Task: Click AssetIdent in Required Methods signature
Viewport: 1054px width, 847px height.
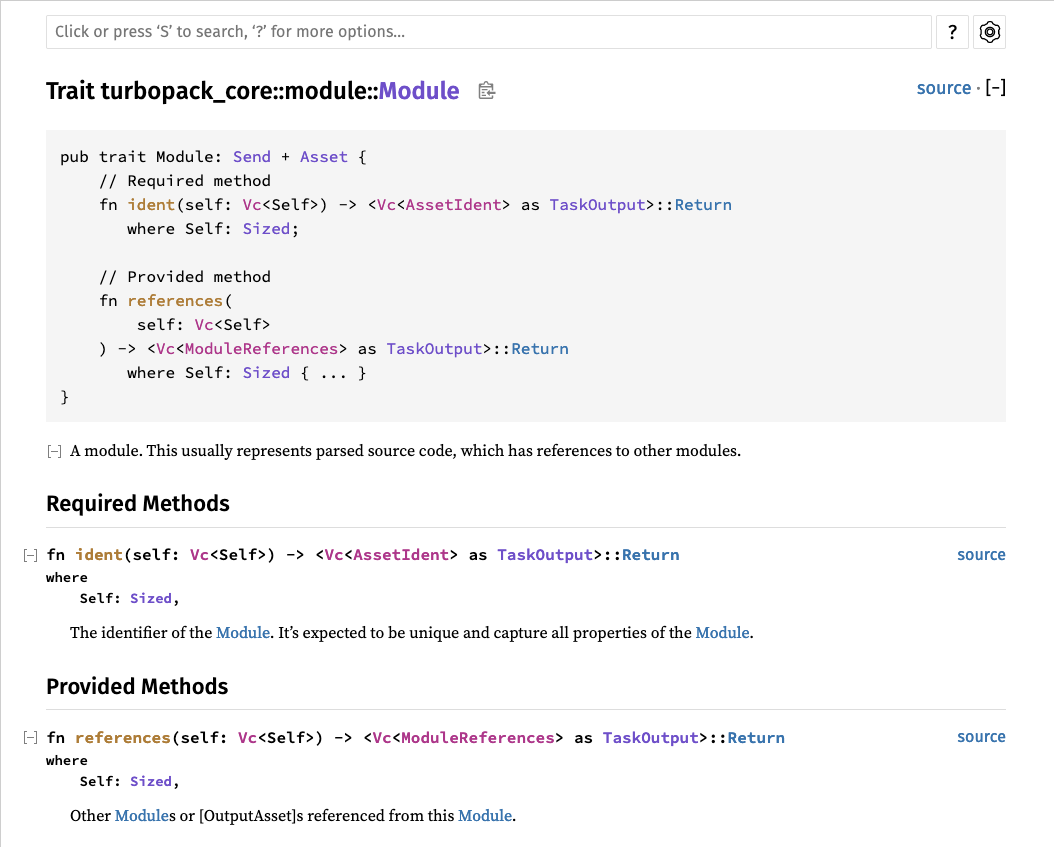Action: tap(401, 555)
